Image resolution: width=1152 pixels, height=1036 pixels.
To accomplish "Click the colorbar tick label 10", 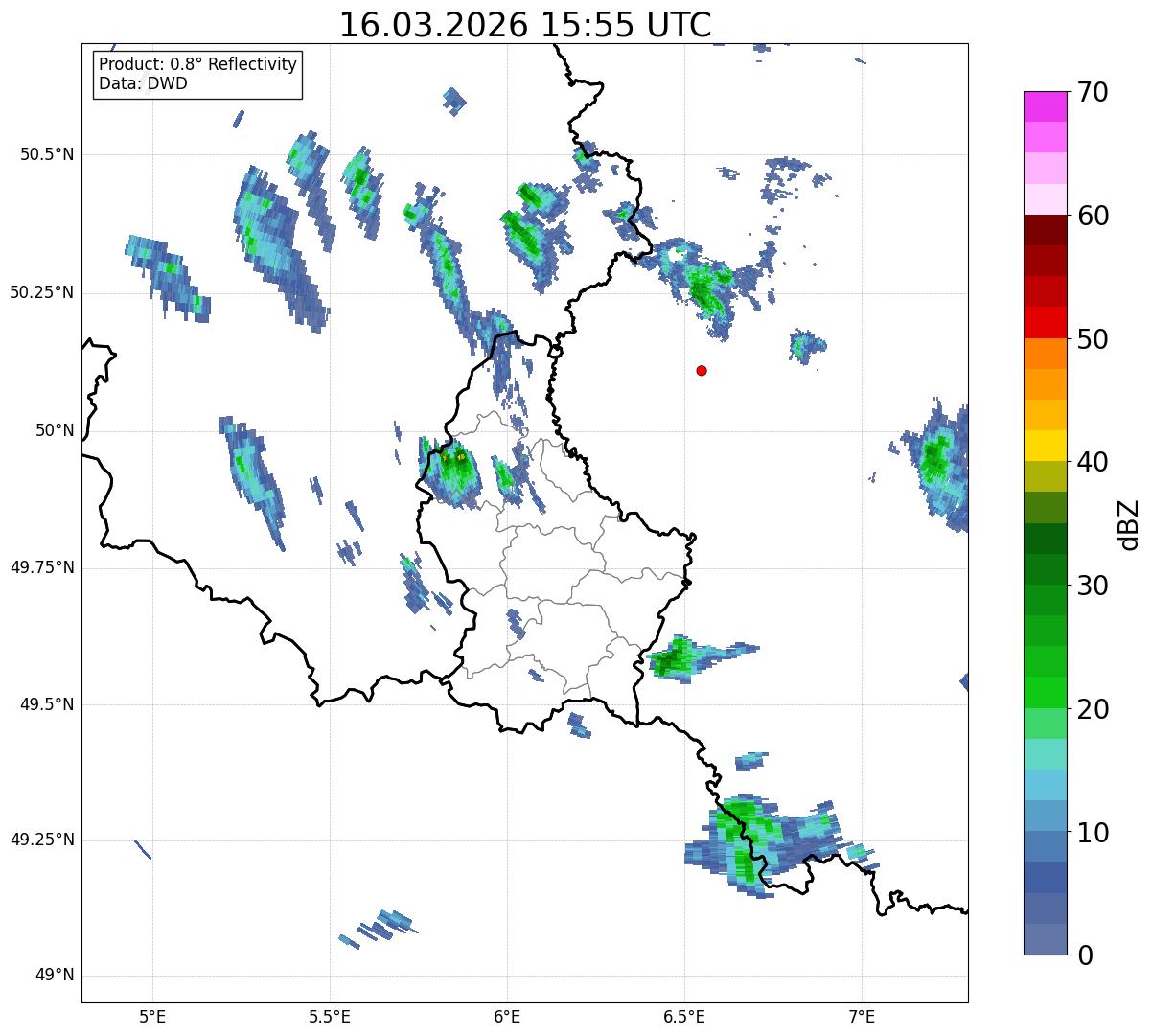I will click(x=1094, y=833).
